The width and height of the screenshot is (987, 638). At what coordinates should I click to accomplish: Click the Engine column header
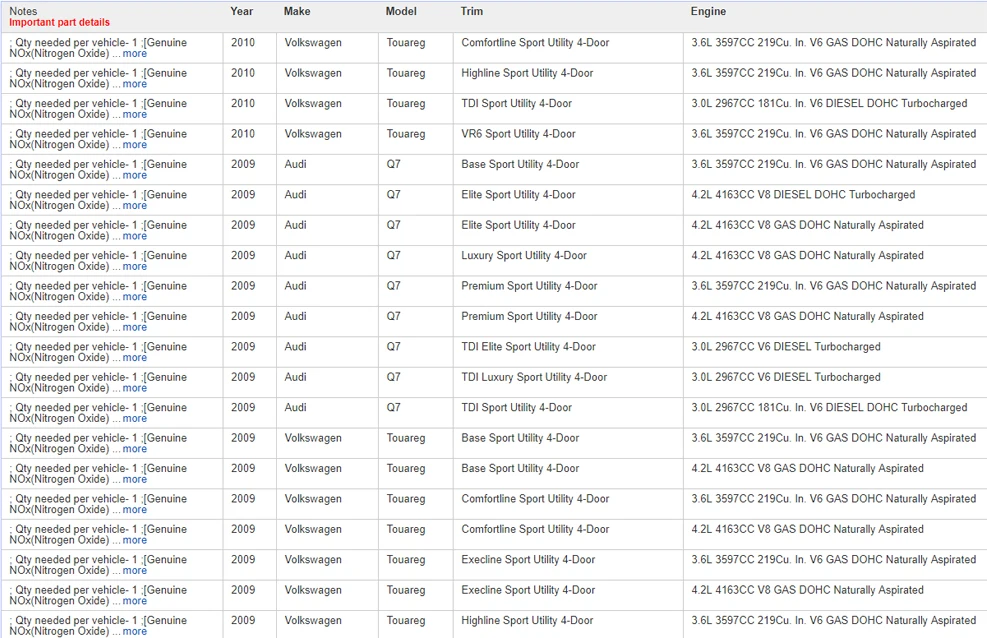[708, 11]
